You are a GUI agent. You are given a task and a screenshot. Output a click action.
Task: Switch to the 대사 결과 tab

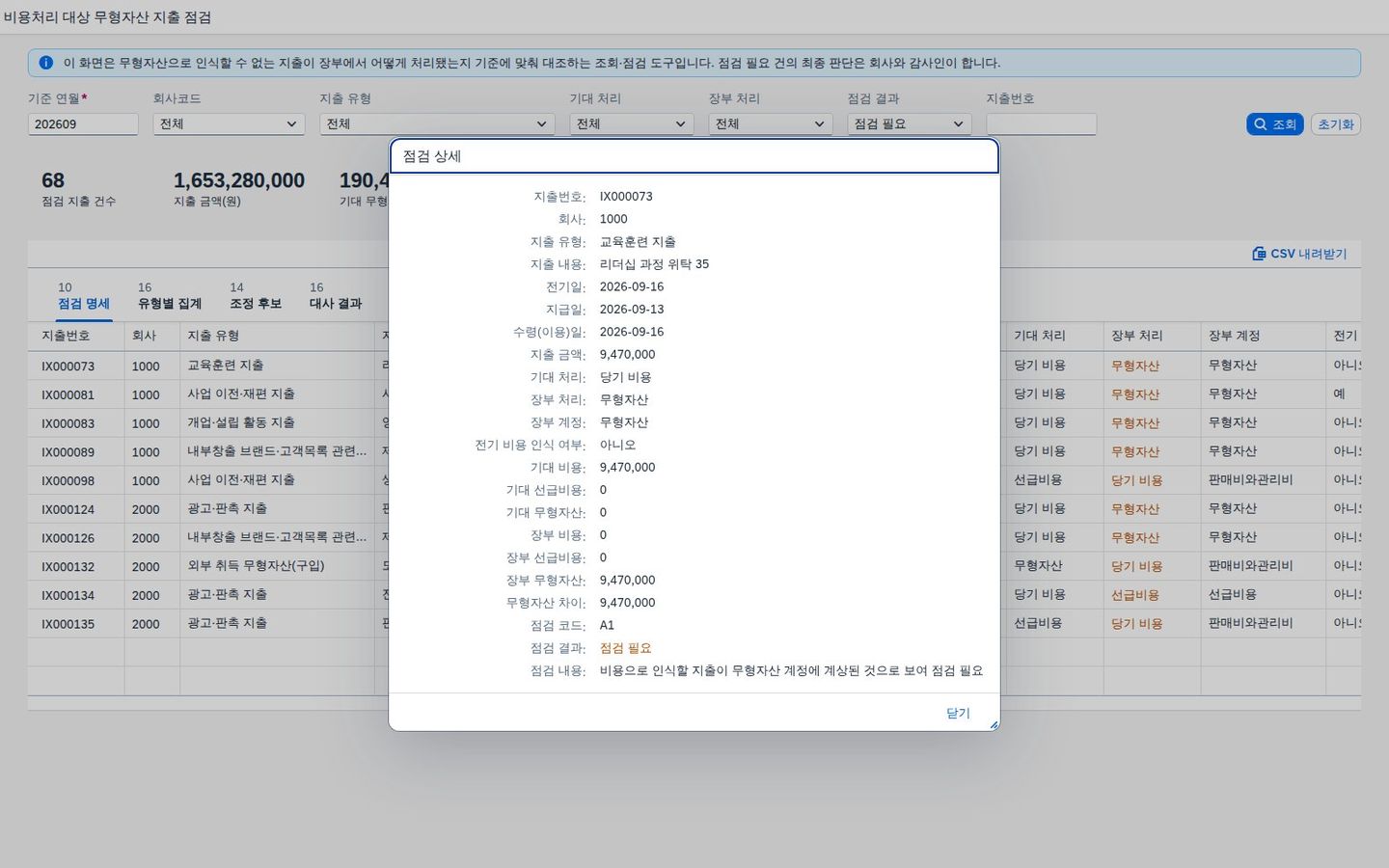(336, 296)
